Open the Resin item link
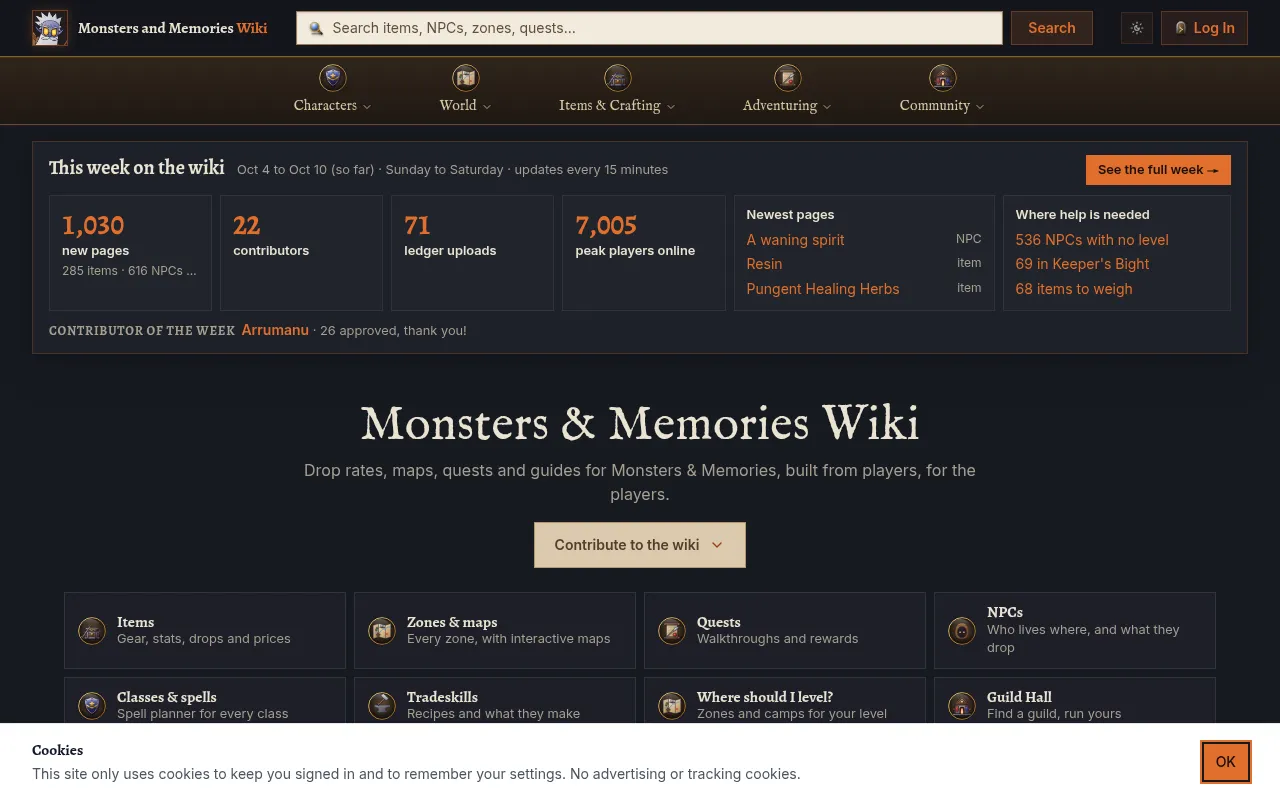Viewport: 1280px width, 800px height. click(x=764, y=264)
